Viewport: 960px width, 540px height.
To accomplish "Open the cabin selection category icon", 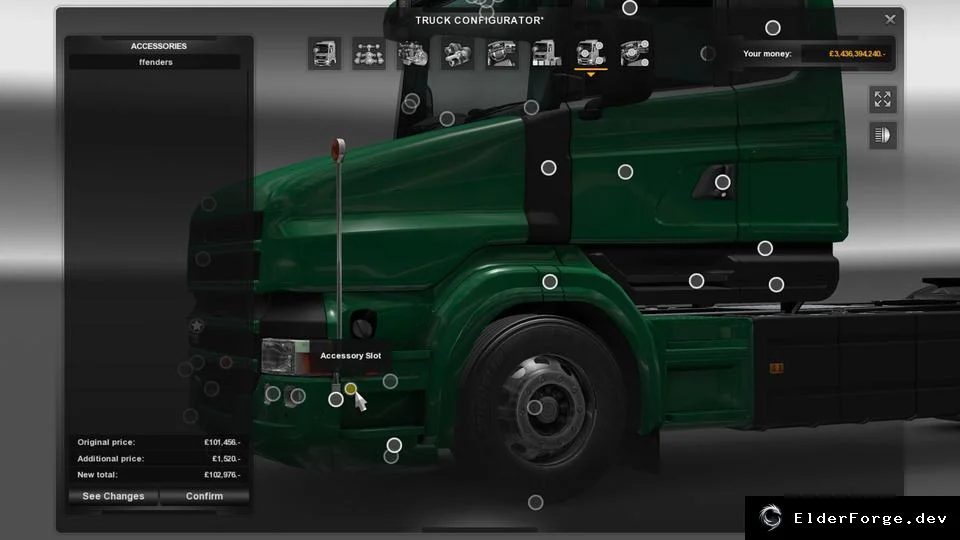I will [x=324, y=53].
